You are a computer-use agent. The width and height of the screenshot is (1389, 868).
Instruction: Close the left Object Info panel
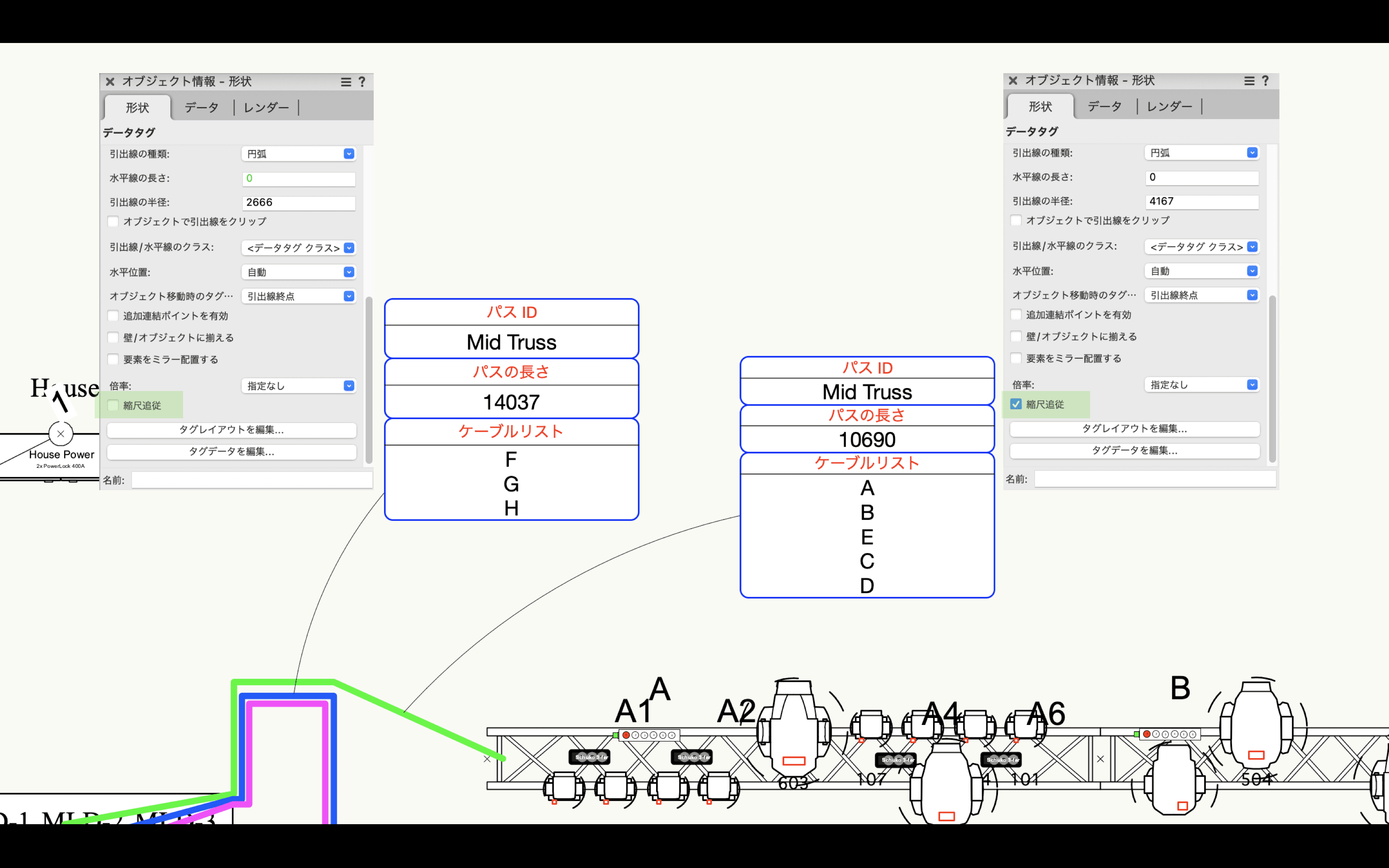point(110,82)
